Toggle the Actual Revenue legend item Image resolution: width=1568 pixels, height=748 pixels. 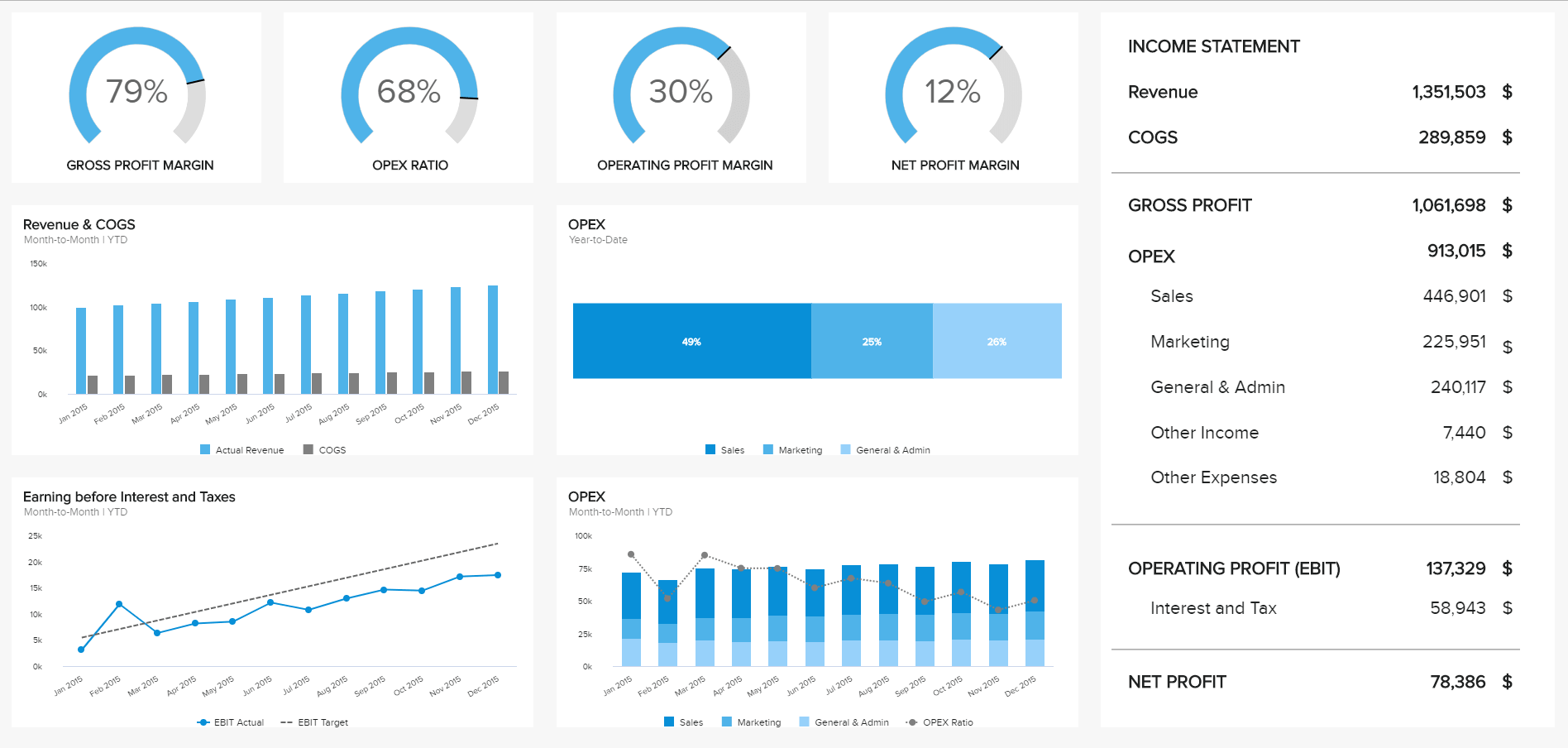(x=242, y=450)
